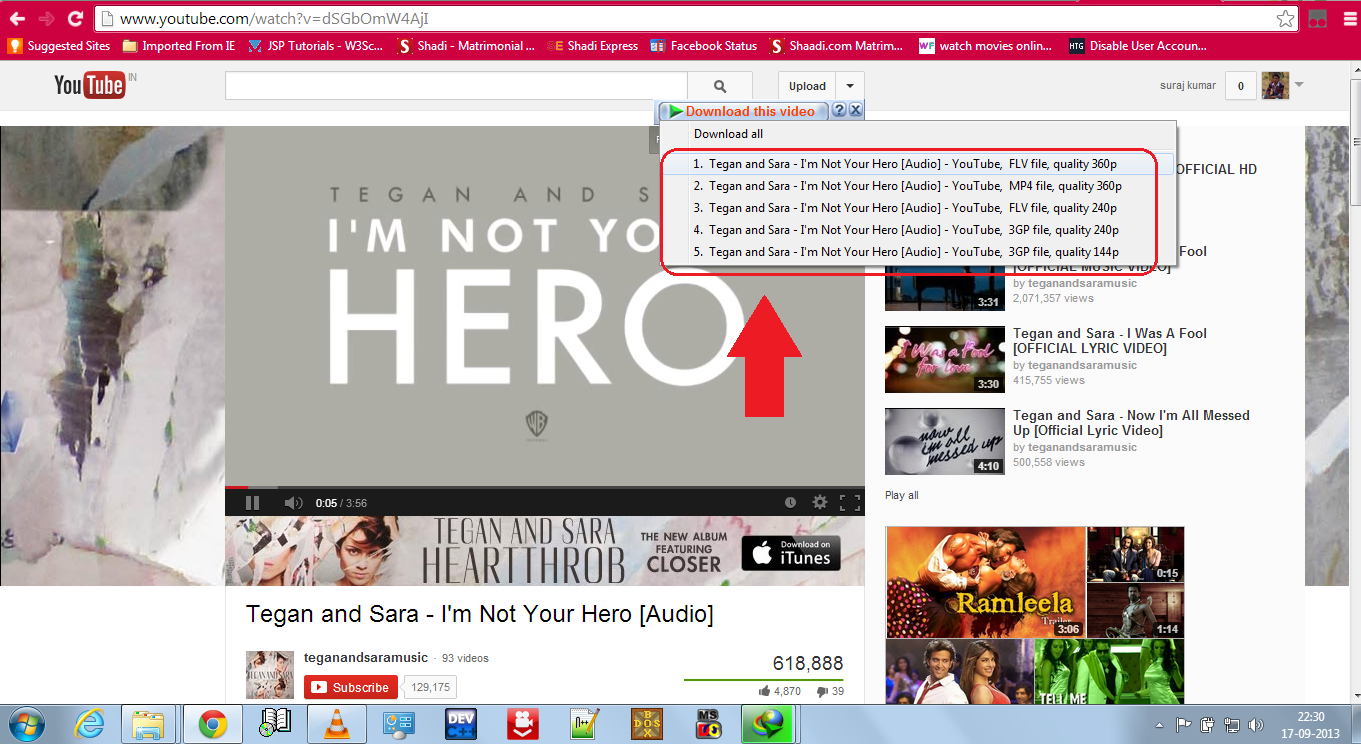Open the watch movies online bookmark
The width and height of the screenshot is (1361, 744).
(x=986, y=45)
